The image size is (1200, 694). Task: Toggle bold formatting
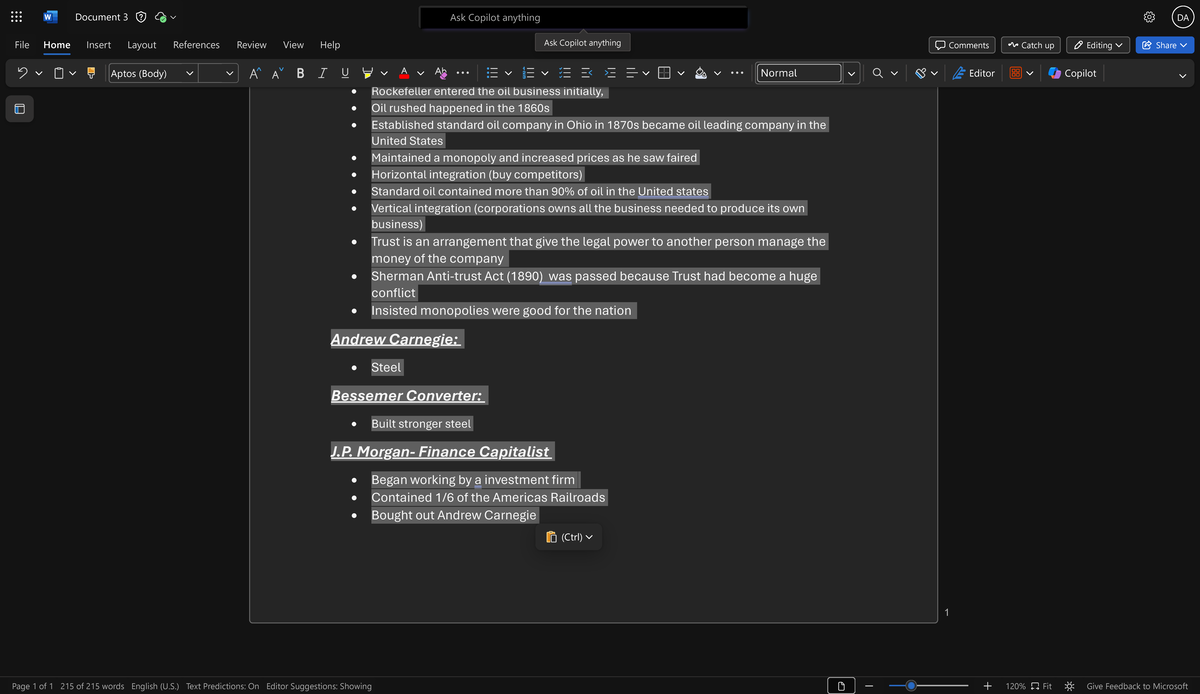[x=301, y=73]
